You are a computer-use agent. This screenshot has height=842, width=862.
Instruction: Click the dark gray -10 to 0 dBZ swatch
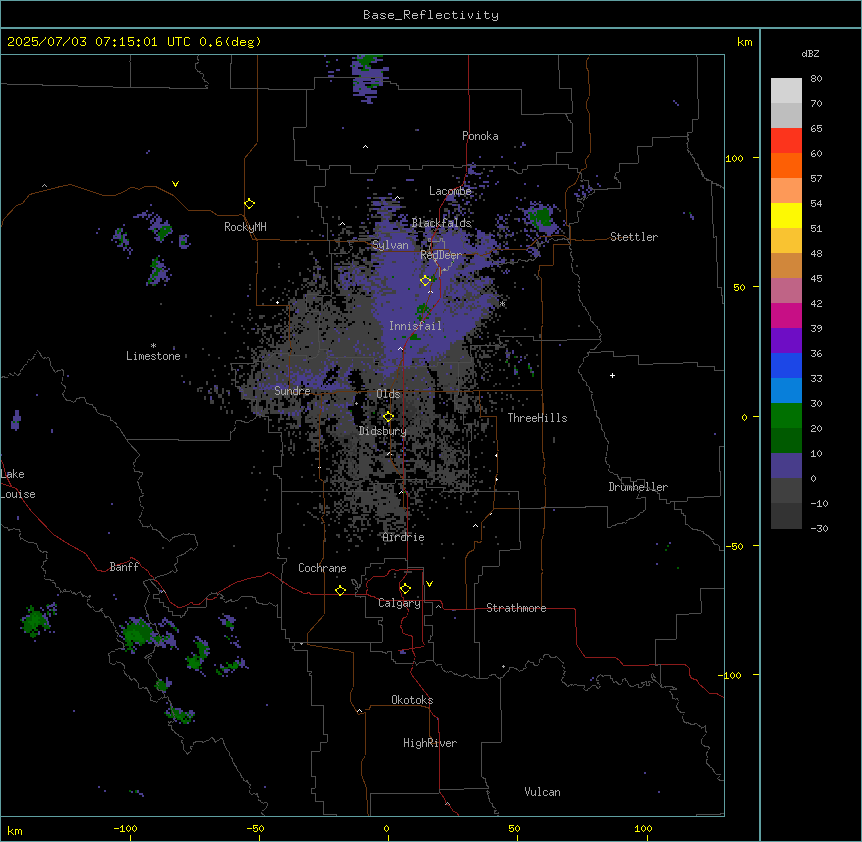(786, 491)
